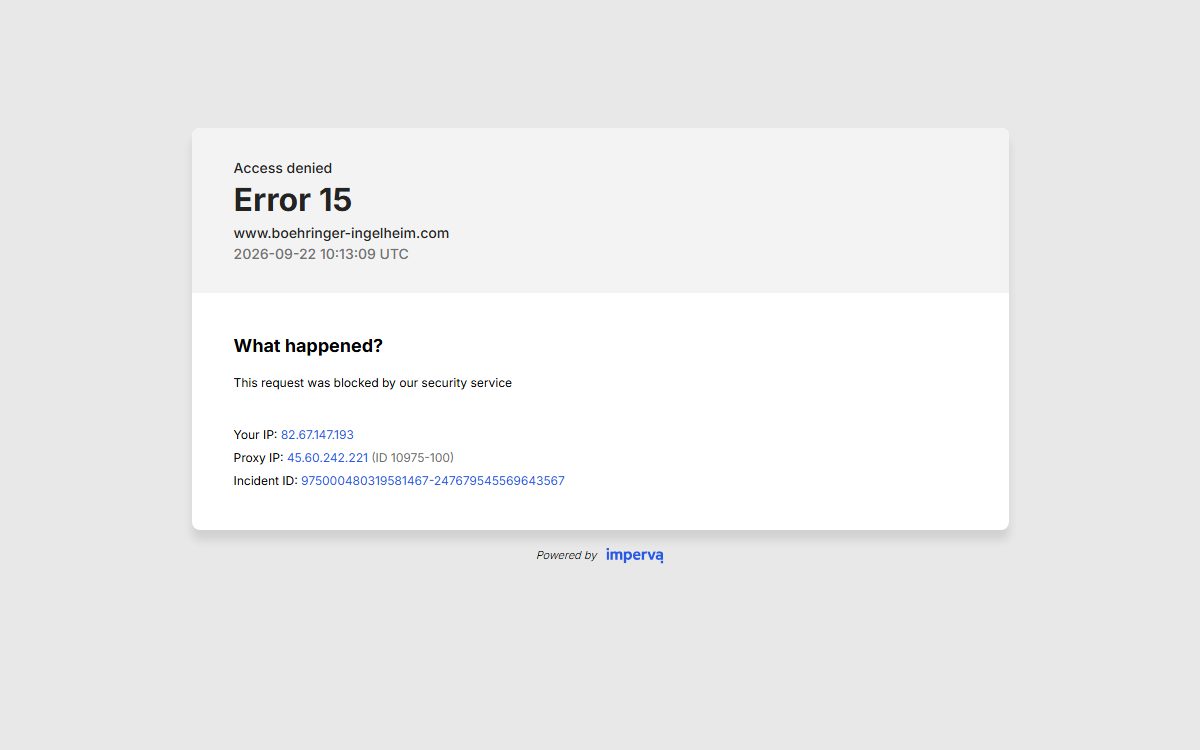Click the timestamp 2026-09-22 10:13:09 UTC
This screenshot has height=750, width=1200.
(321, 254)
